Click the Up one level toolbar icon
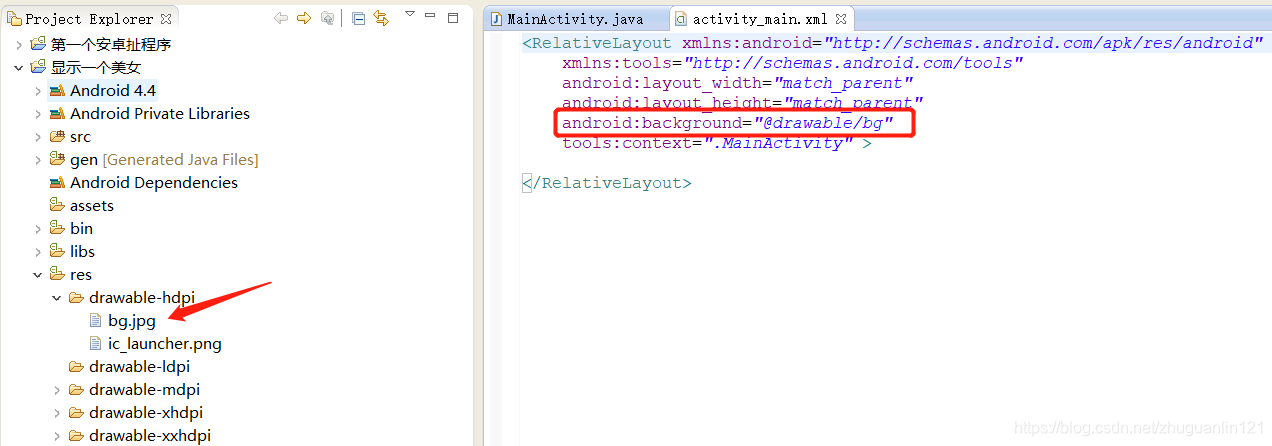1272x446 pixels. (x=327, y=18)
